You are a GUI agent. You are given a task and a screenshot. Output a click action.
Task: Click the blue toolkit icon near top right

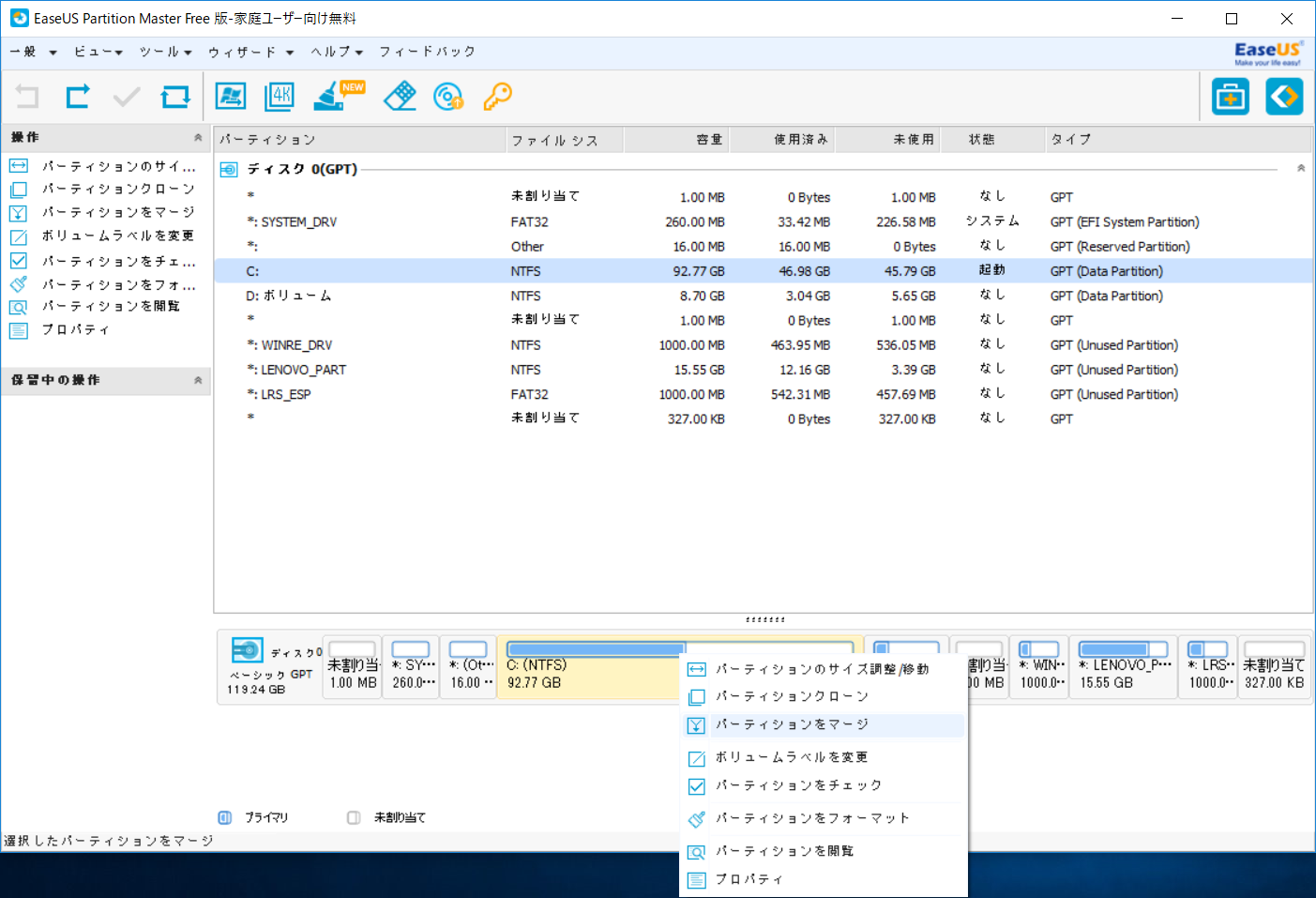[x=1230, y=96]
